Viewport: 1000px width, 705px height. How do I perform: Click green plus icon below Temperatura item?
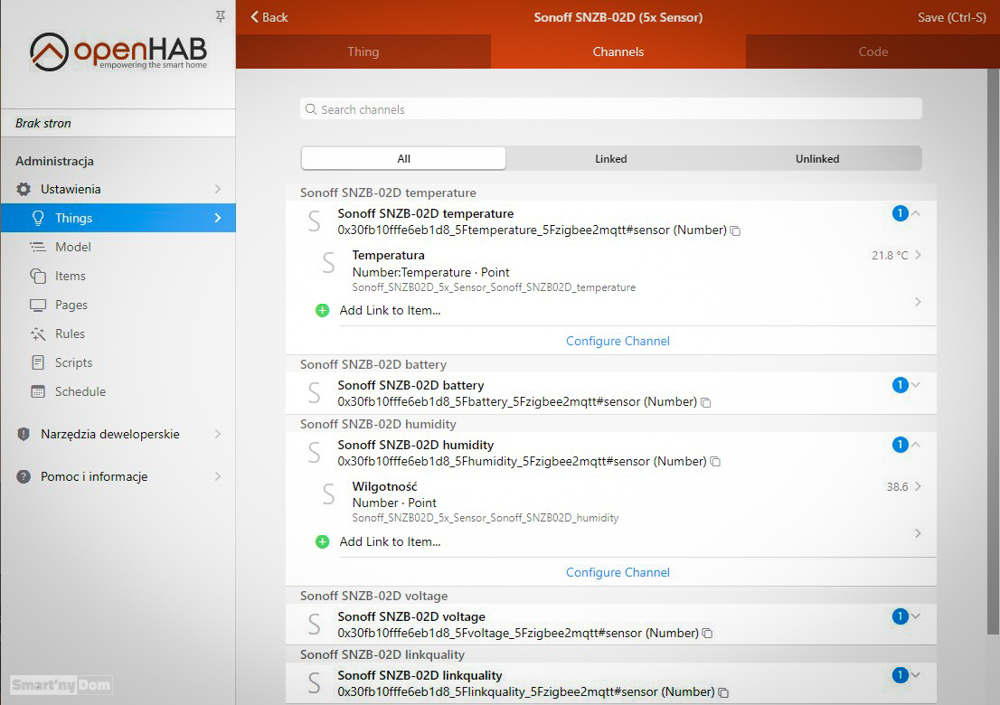pyautogui.click(x=323, y=311)
